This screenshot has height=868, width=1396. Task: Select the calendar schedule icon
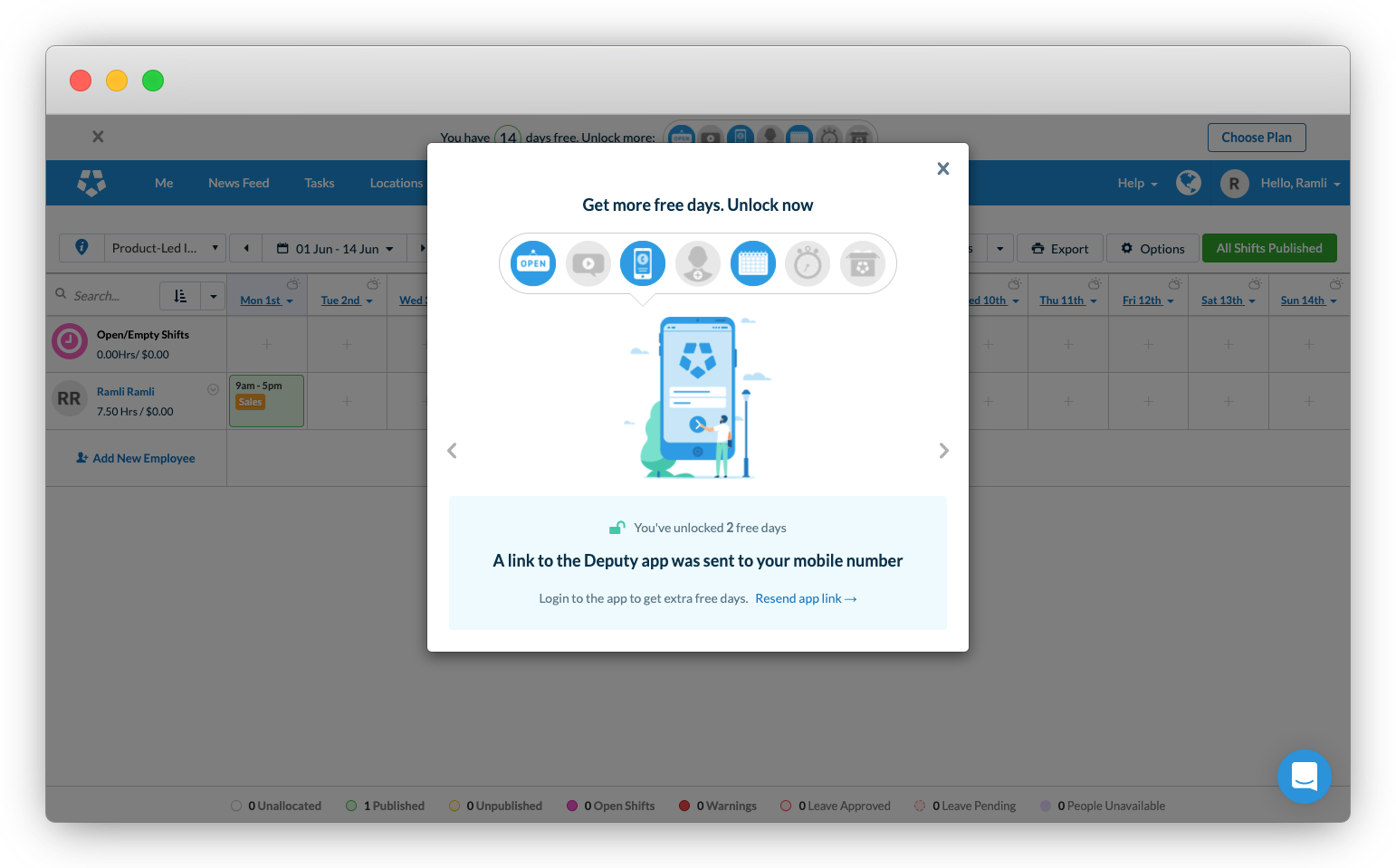point(753,264)
